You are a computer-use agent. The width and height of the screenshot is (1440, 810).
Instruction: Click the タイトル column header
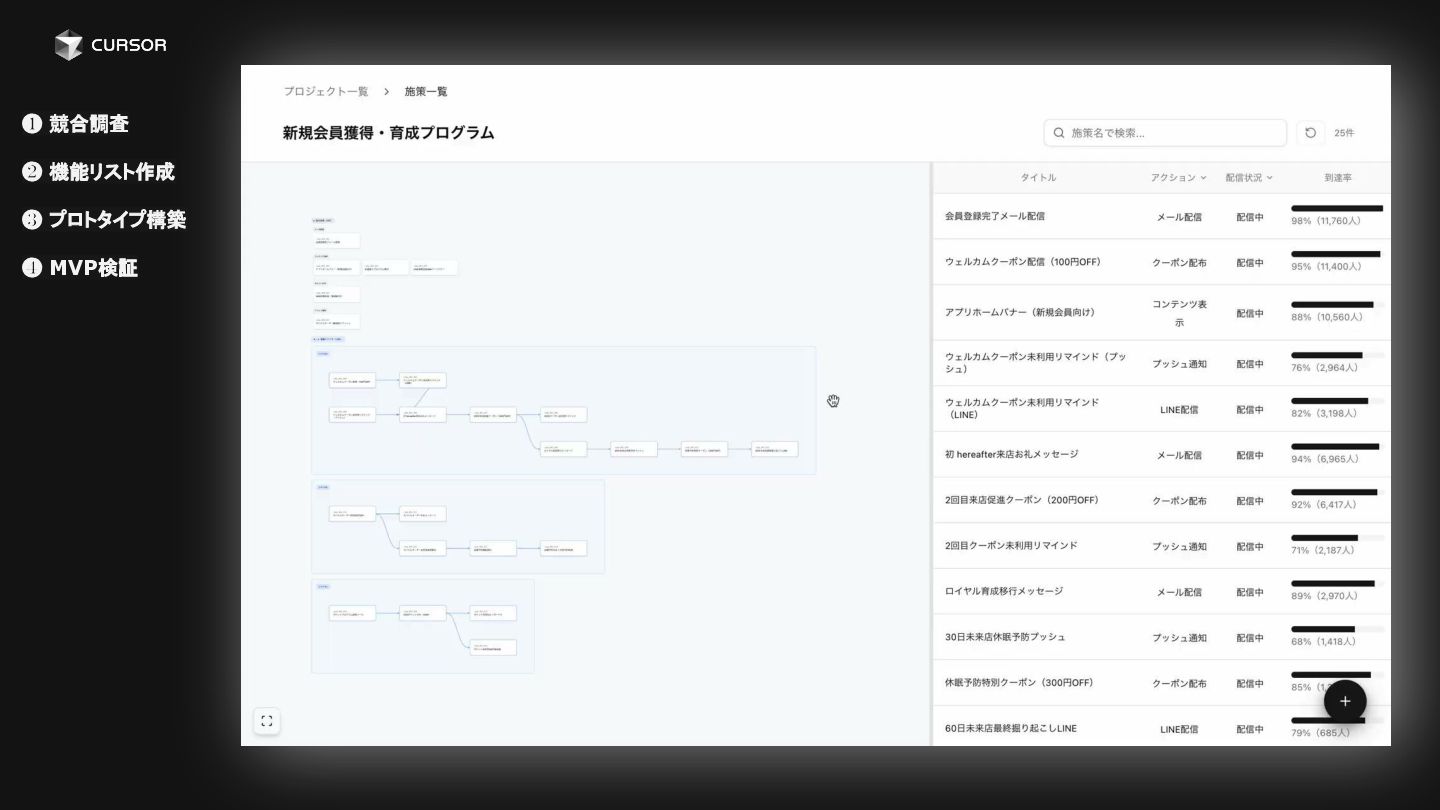coord(1038,178)
